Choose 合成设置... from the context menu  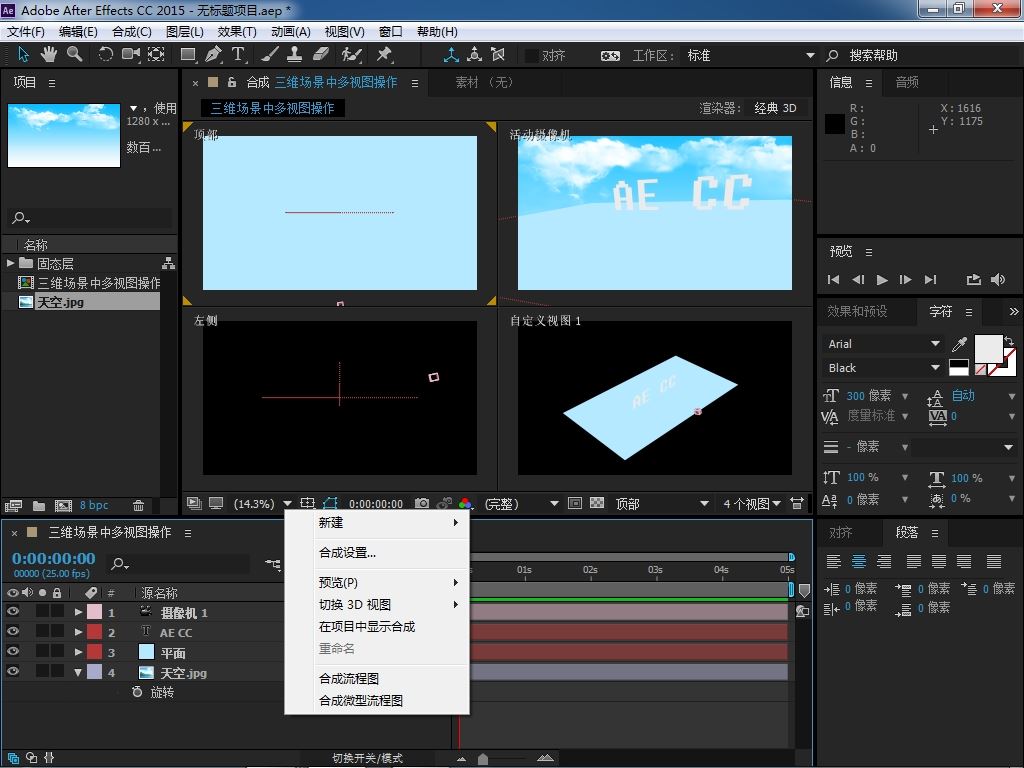347,552
